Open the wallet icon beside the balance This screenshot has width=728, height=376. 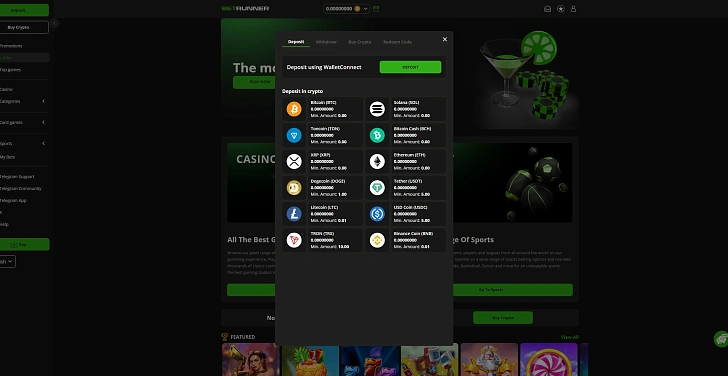(x=376, y=9)
